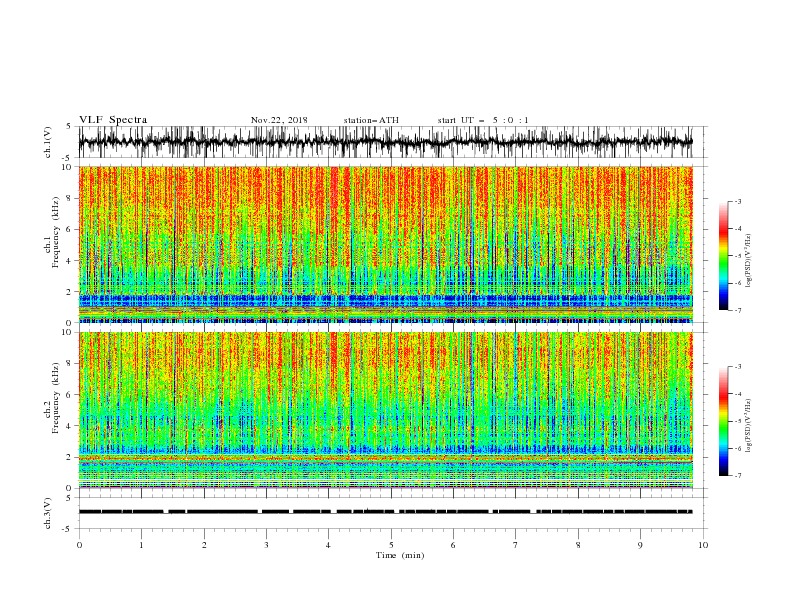Click the ch.3 black signal trace
This screenshot has height=612, width=792.
(386, 512)
